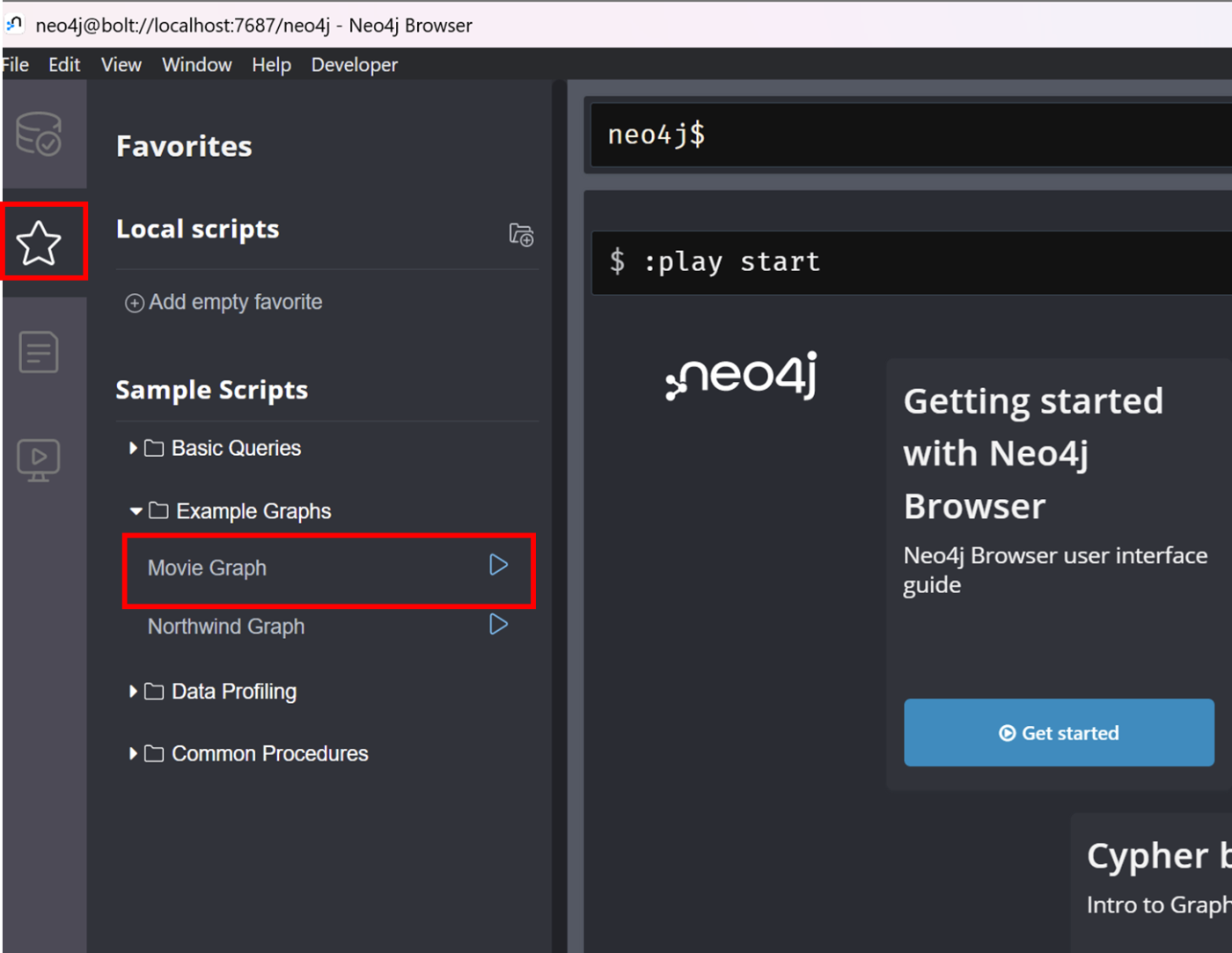Open the Help menu
Image resolution: width=1232 pixels, height=953 pixels.
coord(271,65)
